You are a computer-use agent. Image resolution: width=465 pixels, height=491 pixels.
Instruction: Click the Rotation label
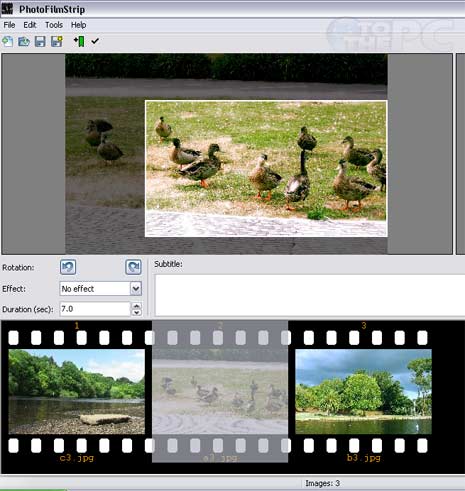18,267
